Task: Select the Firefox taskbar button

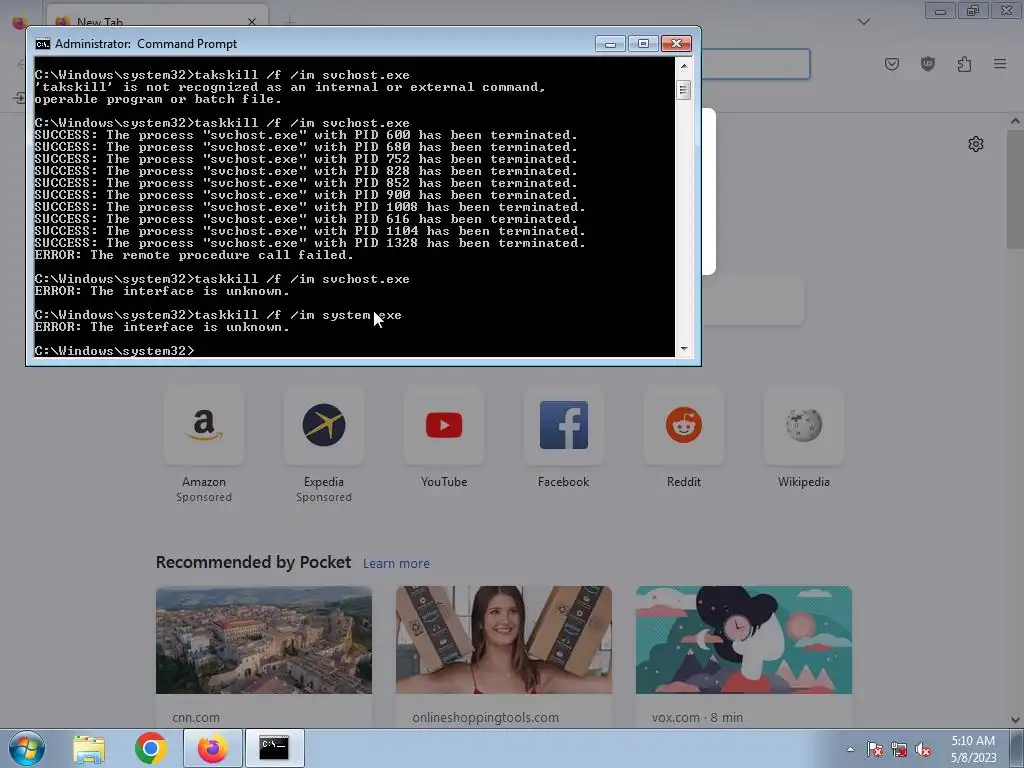Action: click(x=213, y=748)
